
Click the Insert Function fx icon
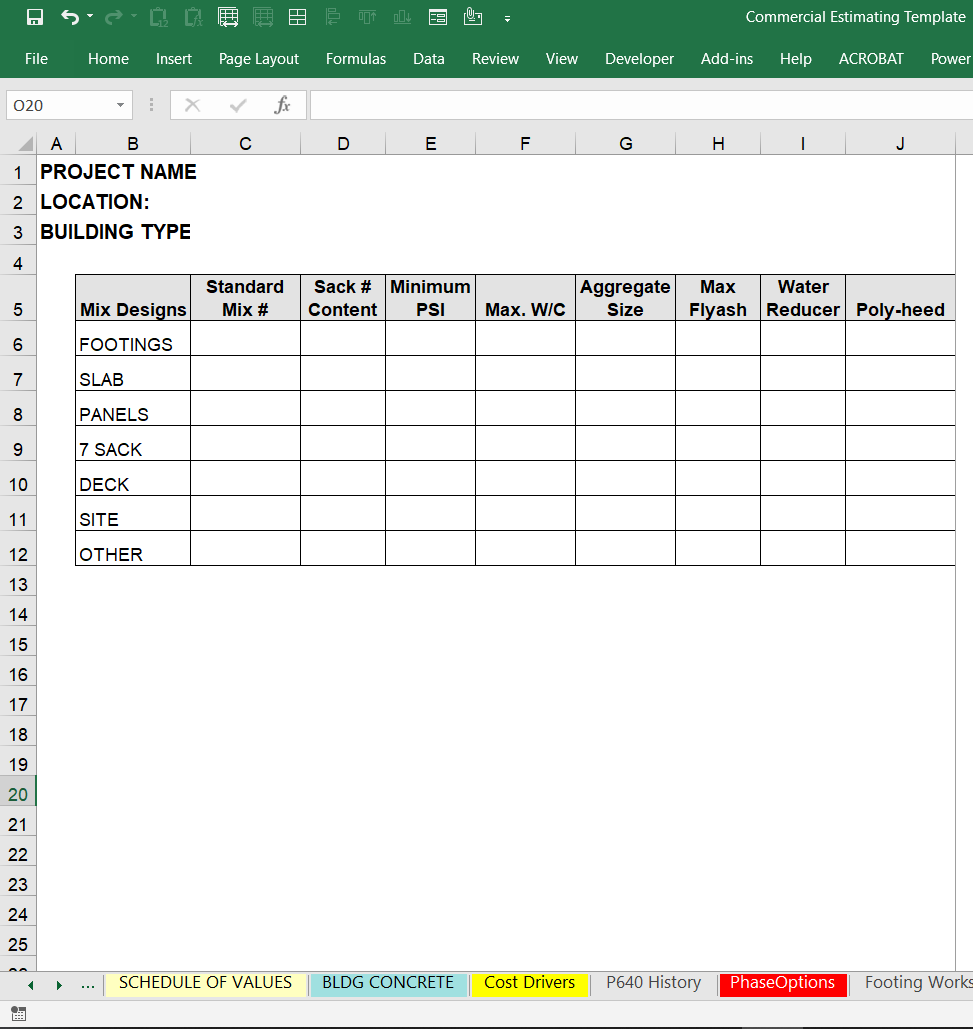pyautogui.click(x=282, y=105)
